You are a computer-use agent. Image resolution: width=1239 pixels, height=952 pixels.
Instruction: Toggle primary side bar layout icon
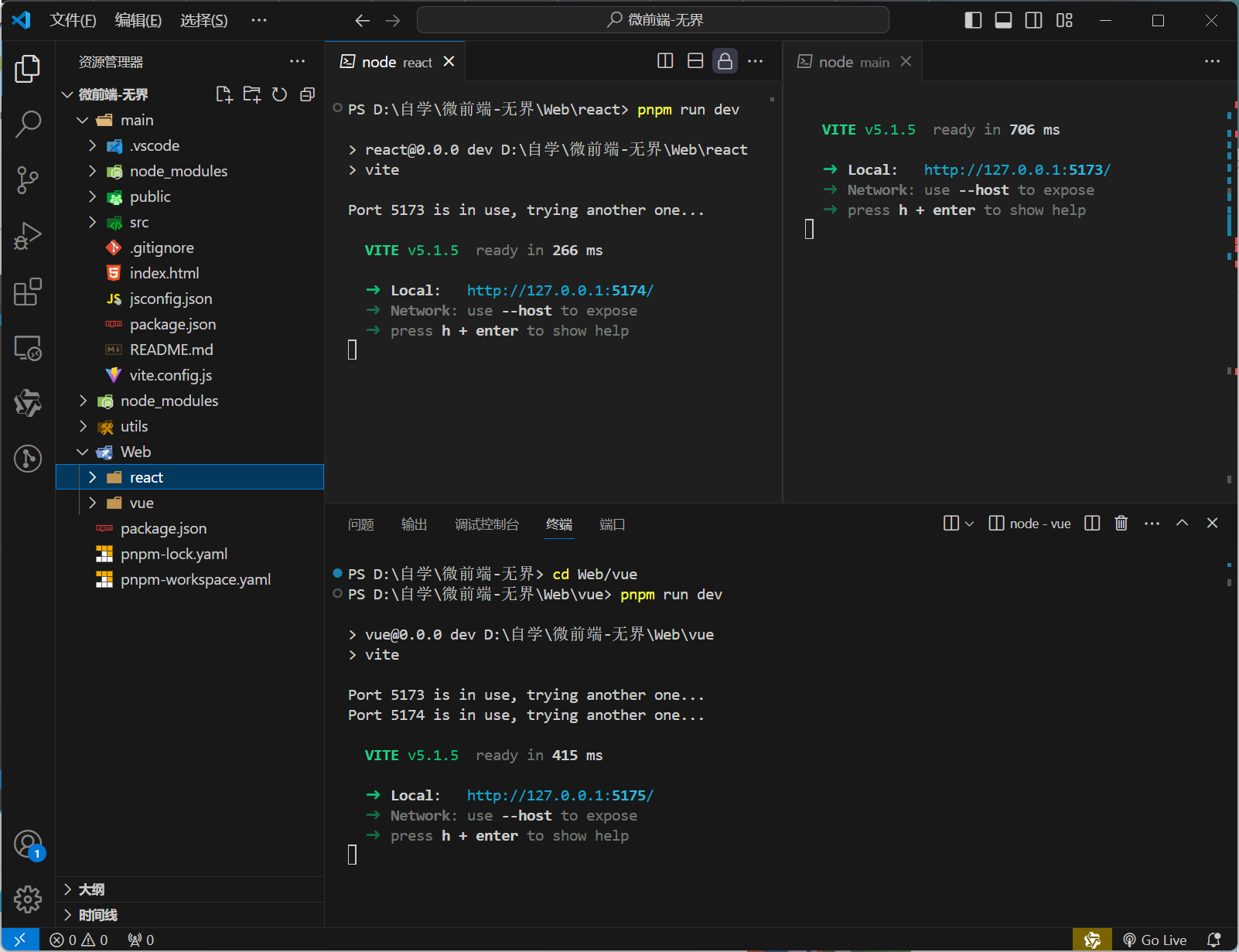pos(973,20)
